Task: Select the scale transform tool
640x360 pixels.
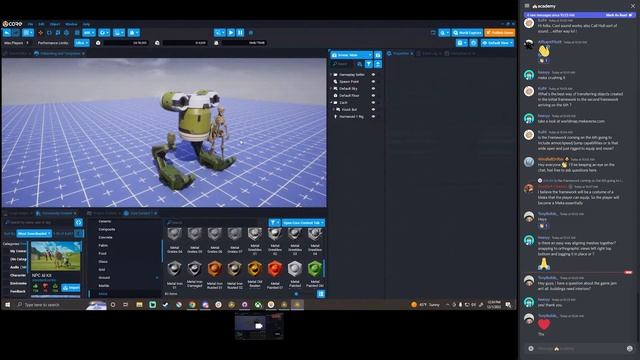Action: point(58,33)
